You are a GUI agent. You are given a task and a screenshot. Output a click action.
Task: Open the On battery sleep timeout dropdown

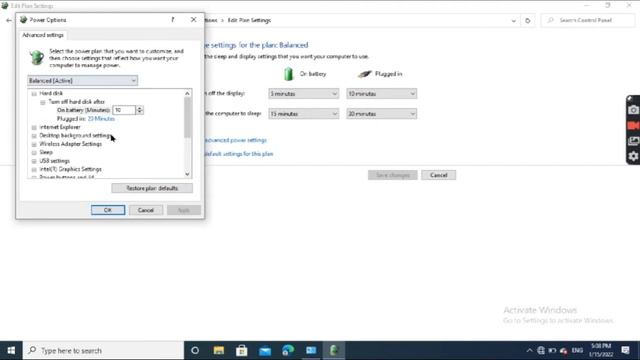[303, 114]
